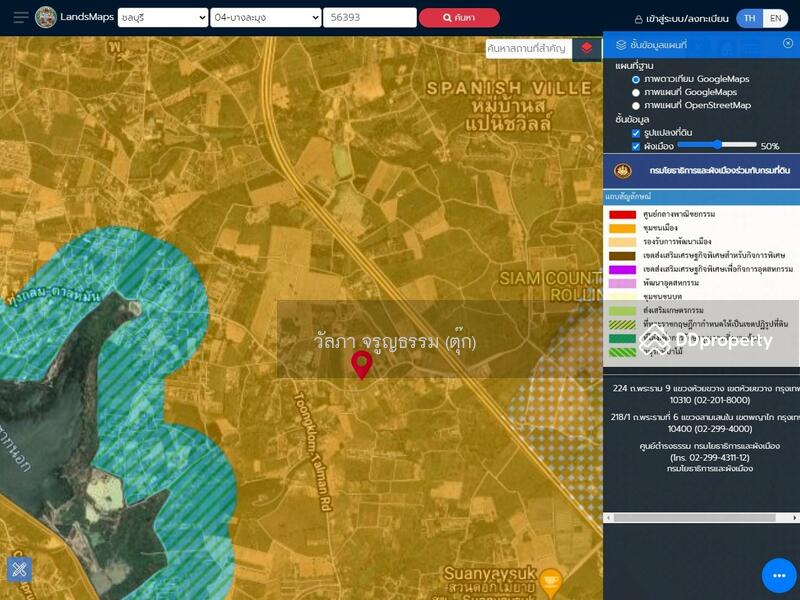Click the red ค้นหา search button

458,18
